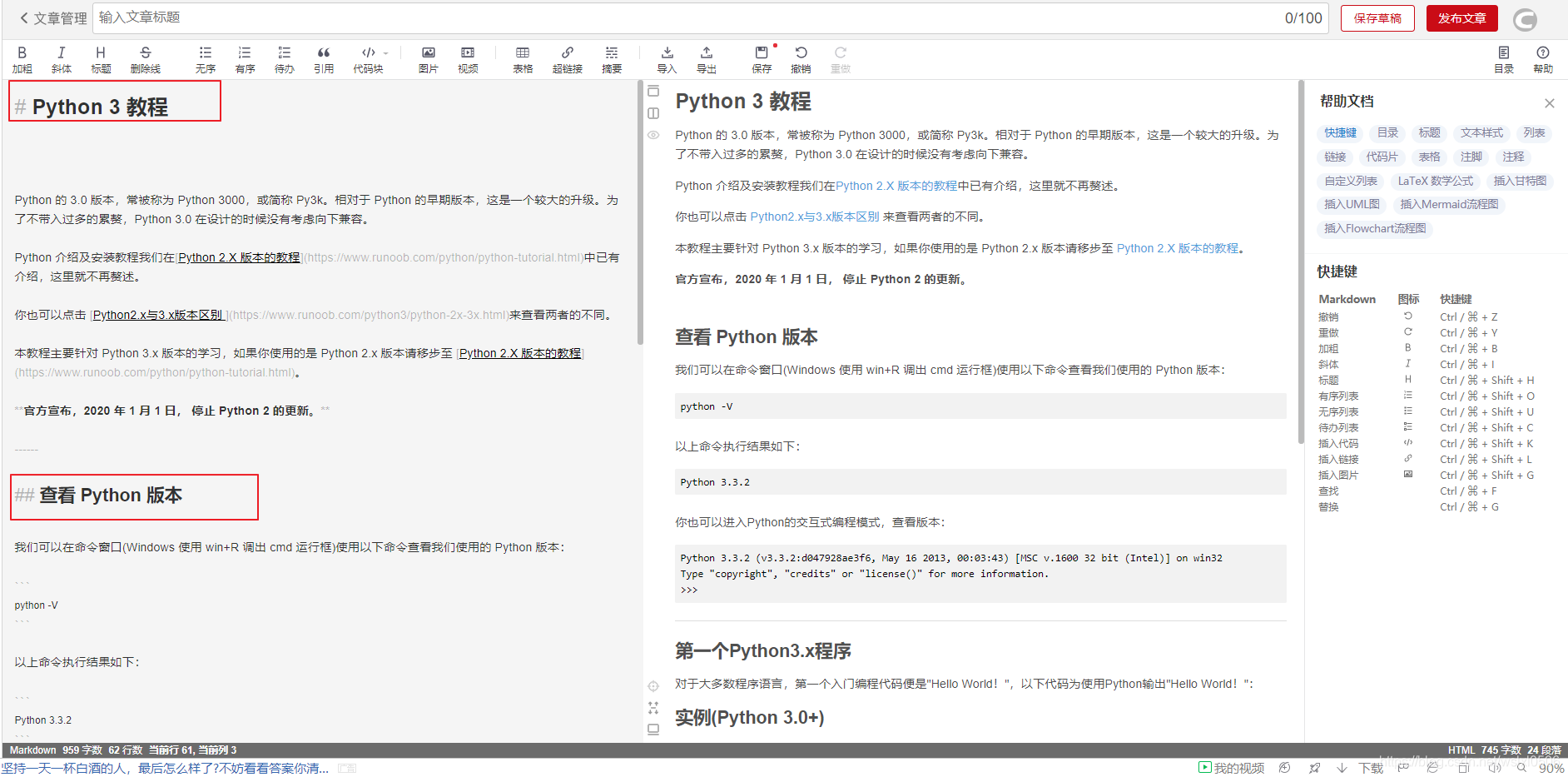
Task: Click '当前行 61, 当前列 3' status entry
Action: coord(192,750)
